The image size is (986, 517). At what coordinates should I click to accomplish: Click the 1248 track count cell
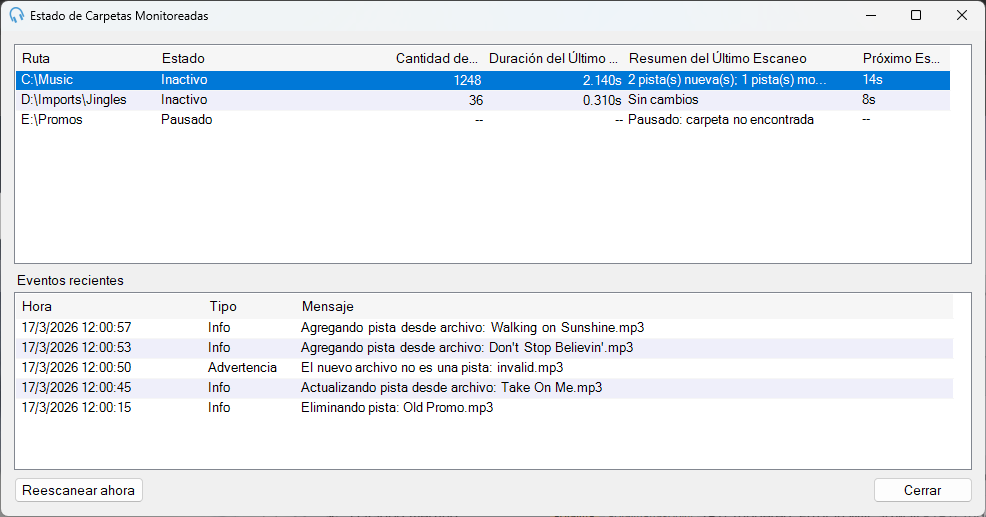(467, 81)
